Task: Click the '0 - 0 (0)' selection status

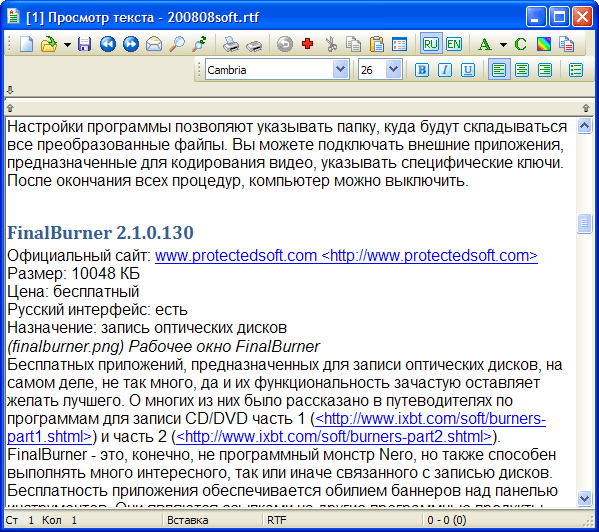Action: 447,520
